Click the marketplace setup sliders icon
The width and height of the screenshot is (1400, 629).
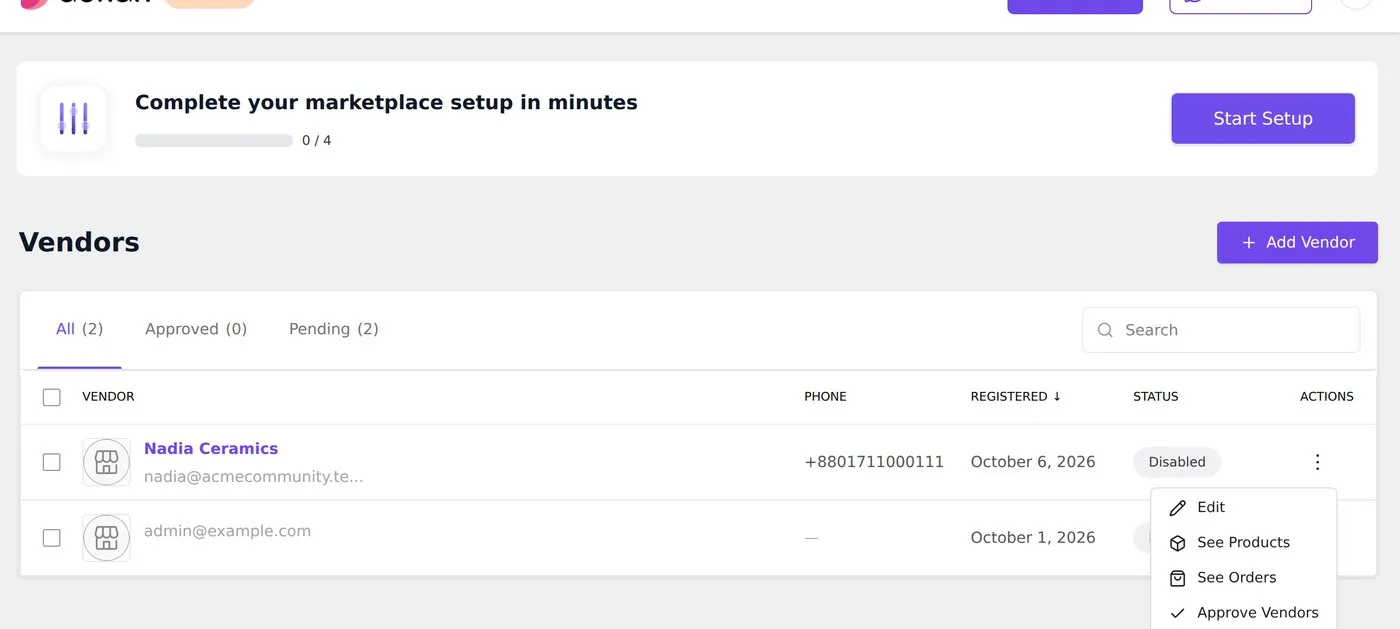tap(74, 118)
